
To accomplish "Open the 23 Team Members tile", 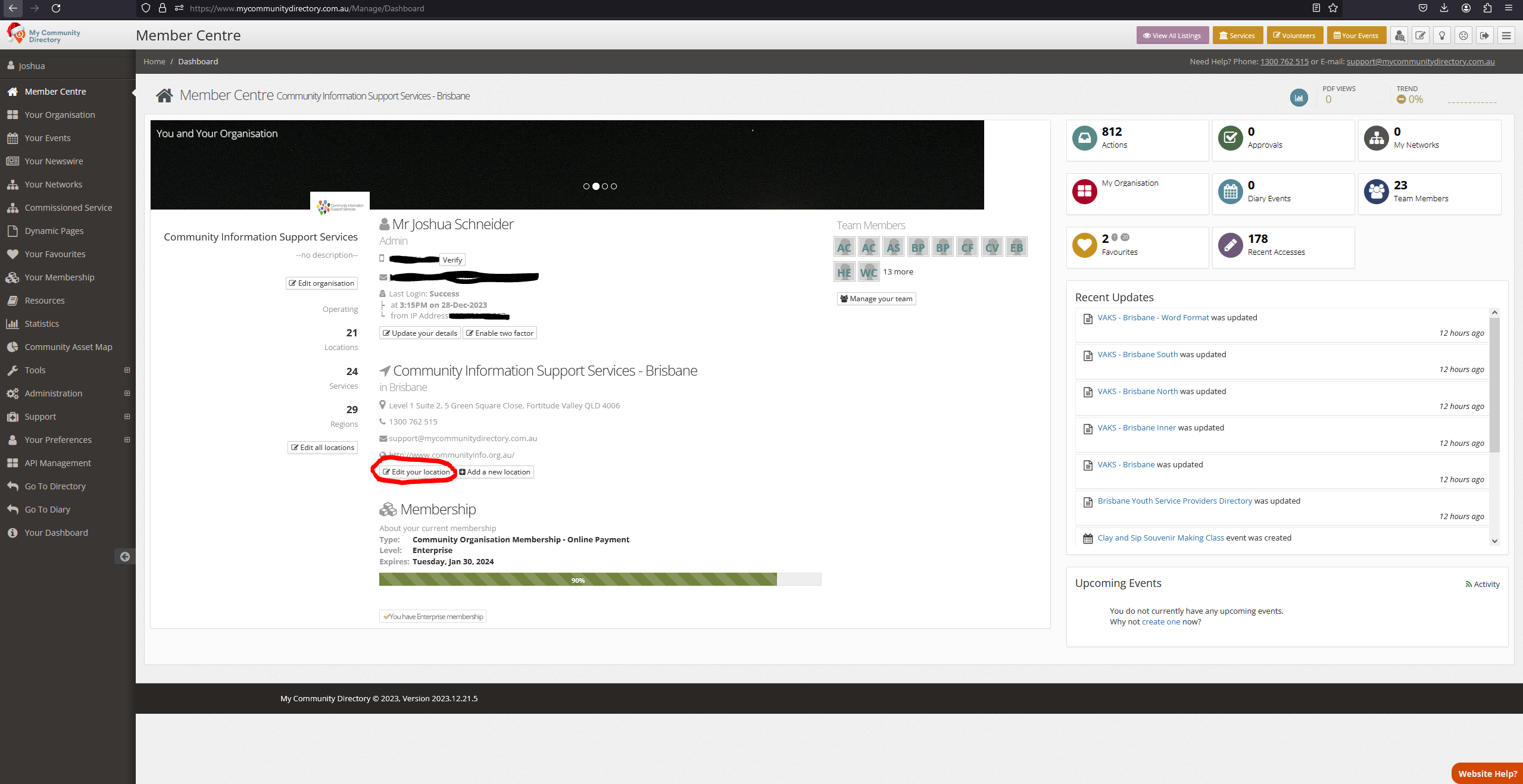I will pyautogui.click(x=1430, y=193).
